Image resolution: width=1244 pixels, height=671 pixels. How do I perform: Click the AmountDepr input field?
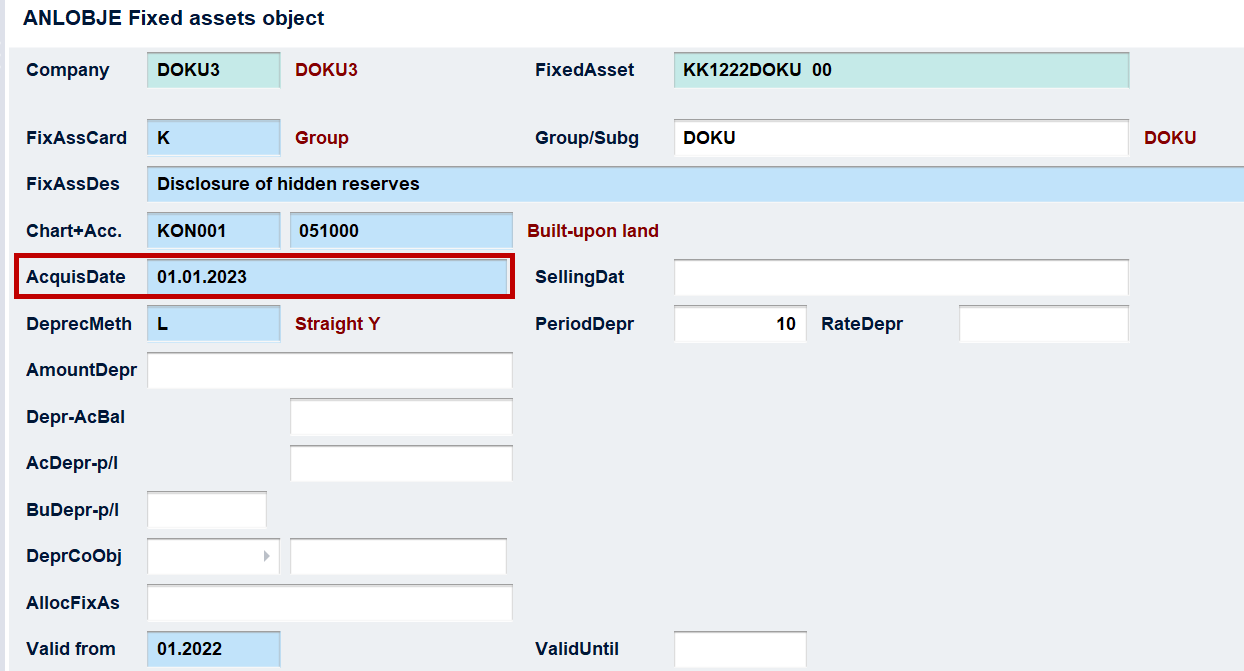coord(330,370)
